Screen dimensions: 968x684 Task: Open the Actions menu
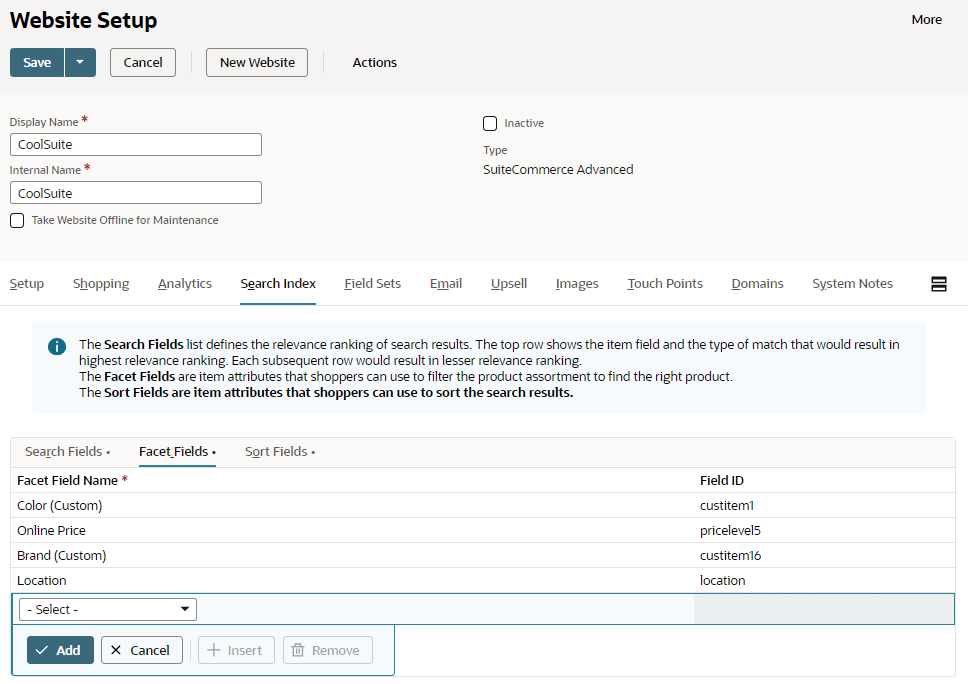click(374, 62)
